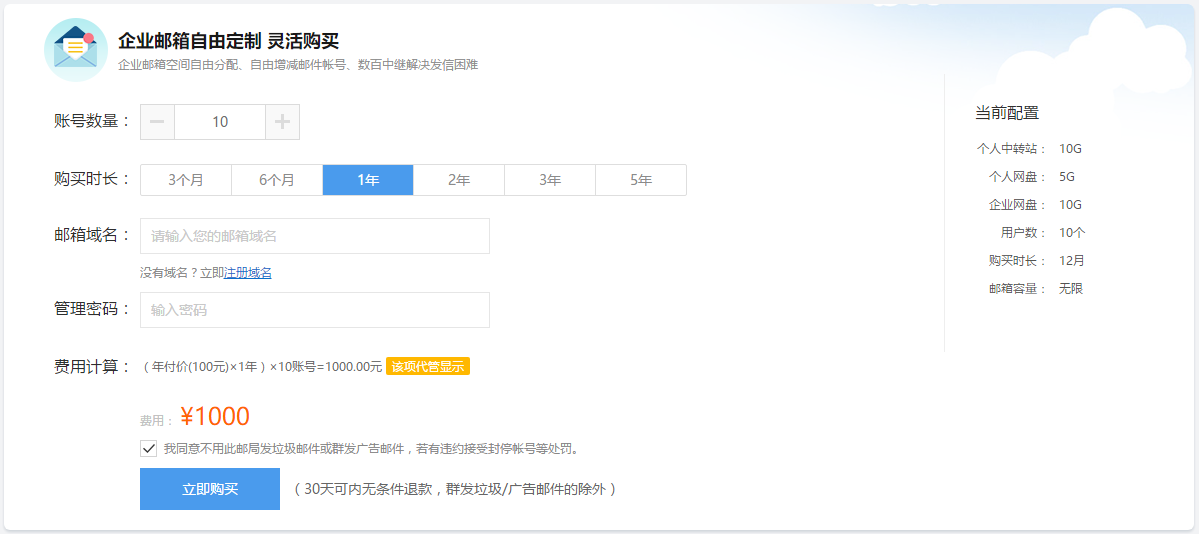Open the 注册域名 link
This screenshot has height=534, width=1199.
click(248, 272)
